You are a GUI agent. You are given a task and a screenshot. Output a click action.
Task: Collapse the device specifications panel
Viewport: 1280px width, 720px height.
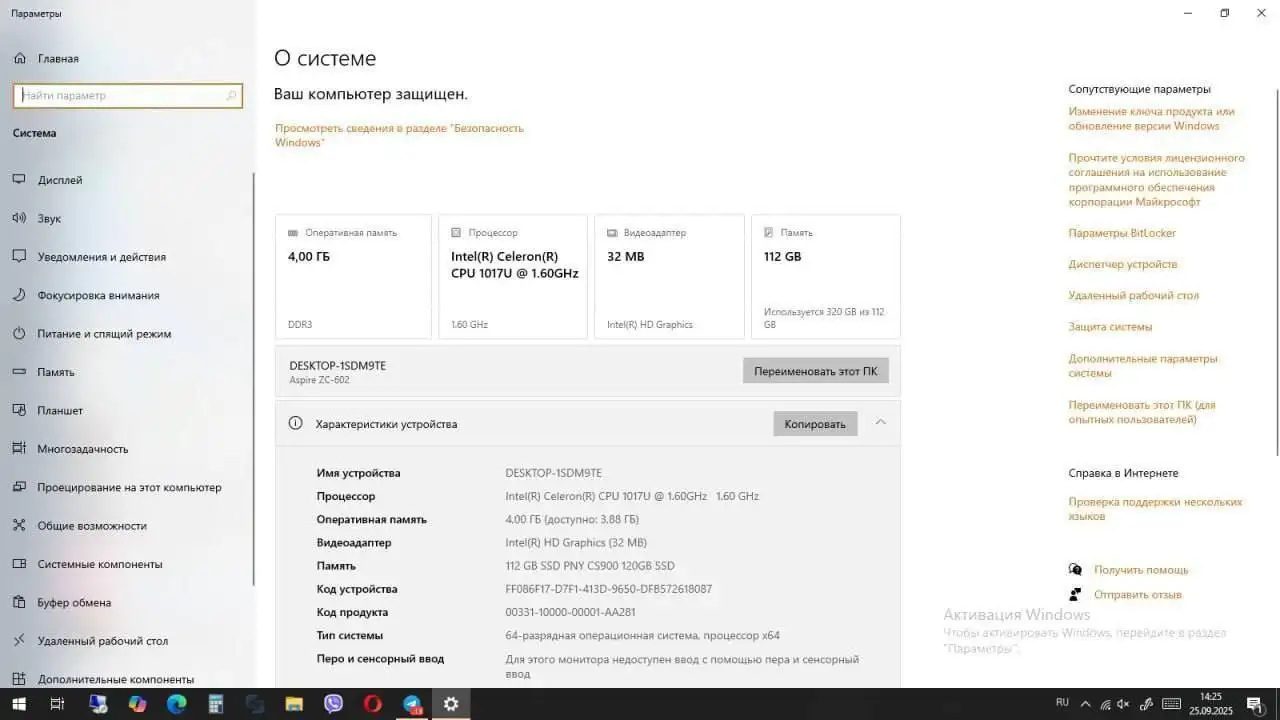click(881, 423)
